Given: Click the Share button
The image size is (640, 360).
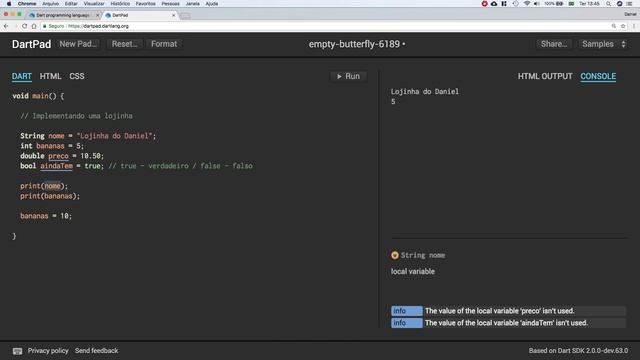Looking at the screenshot, I should (x=553, y=44).
